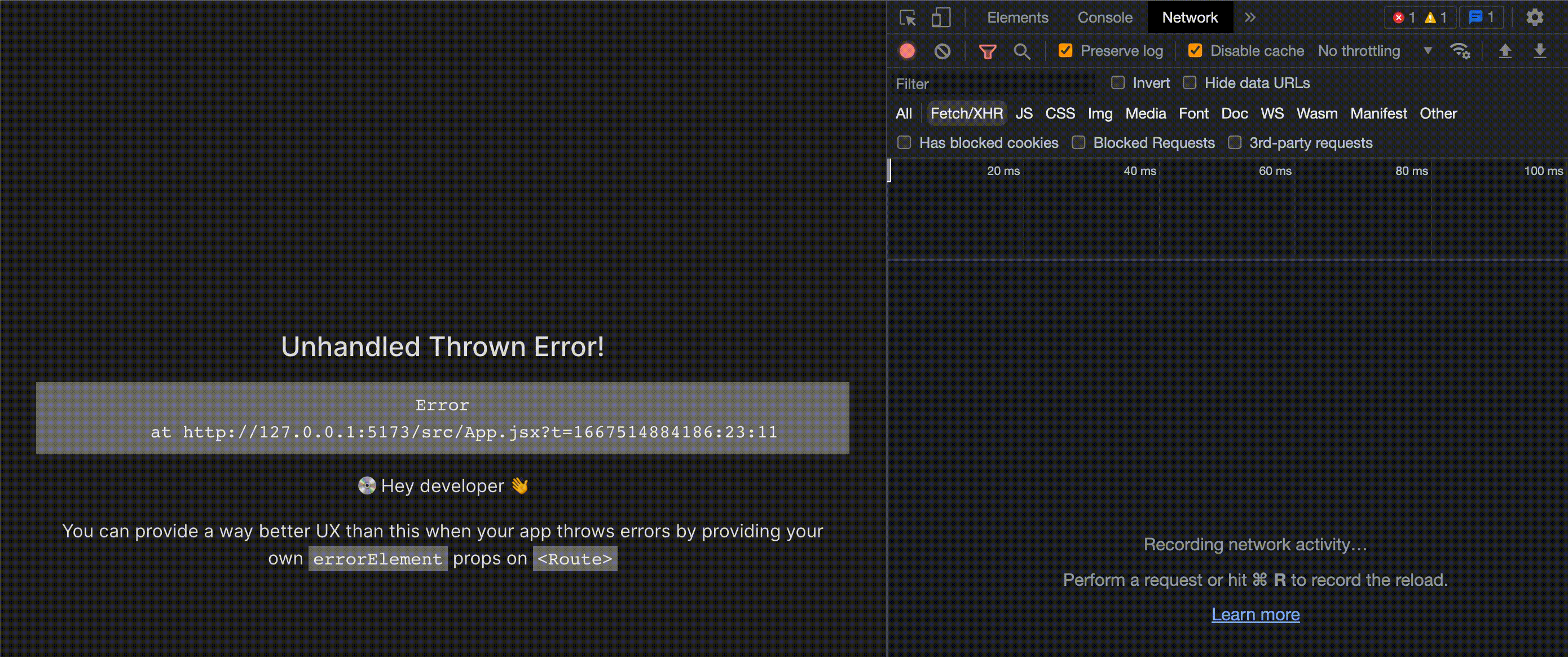This screenshot has width=1568, height=657.
Task: Switch to the Console tab
Action: (1105, 17)
